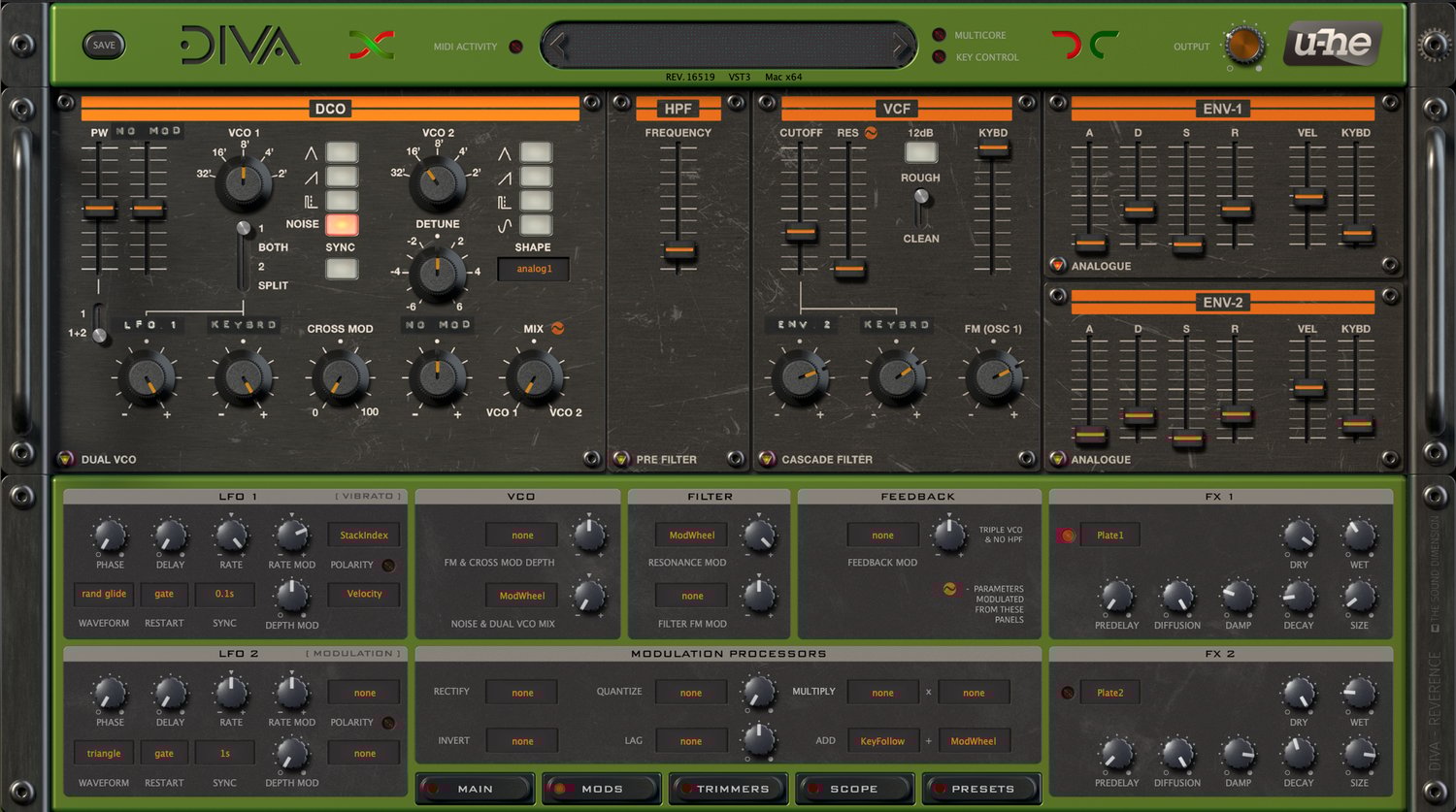
Task: Click the OUTPUT volume knob
Action: point(1244,45)
